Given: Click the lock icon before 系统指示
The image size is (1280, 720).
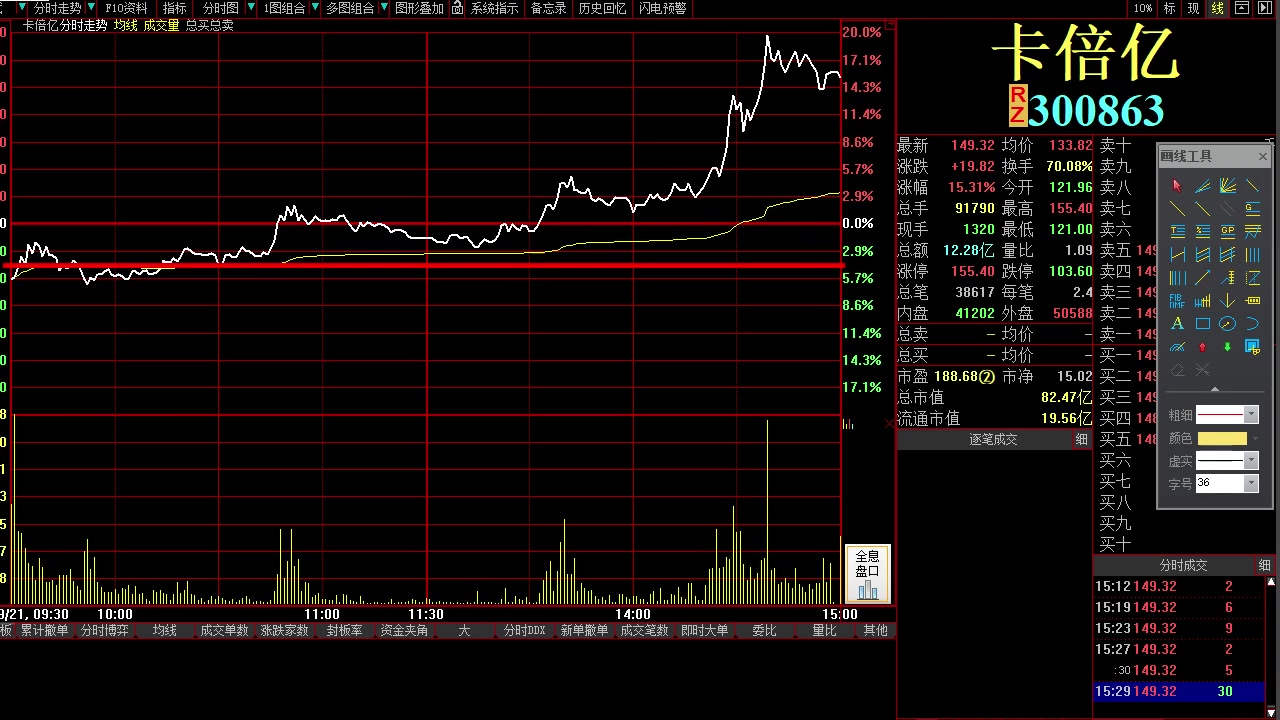Looking at the screenshot, I should click(x=457, y=8).
